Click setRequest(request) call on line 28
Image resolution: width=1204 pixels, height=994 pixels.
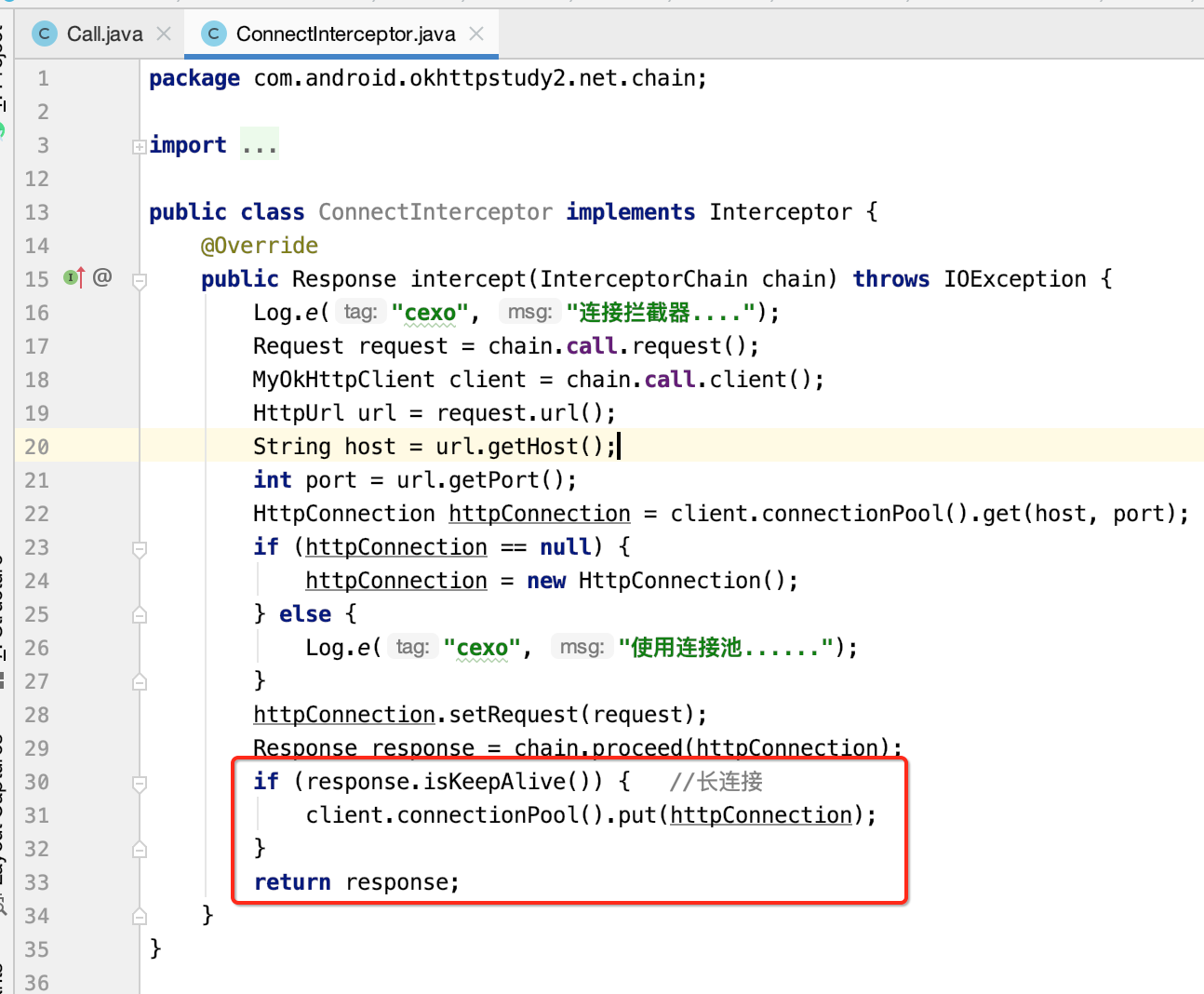pyautogui.click(x=571, y=715)
